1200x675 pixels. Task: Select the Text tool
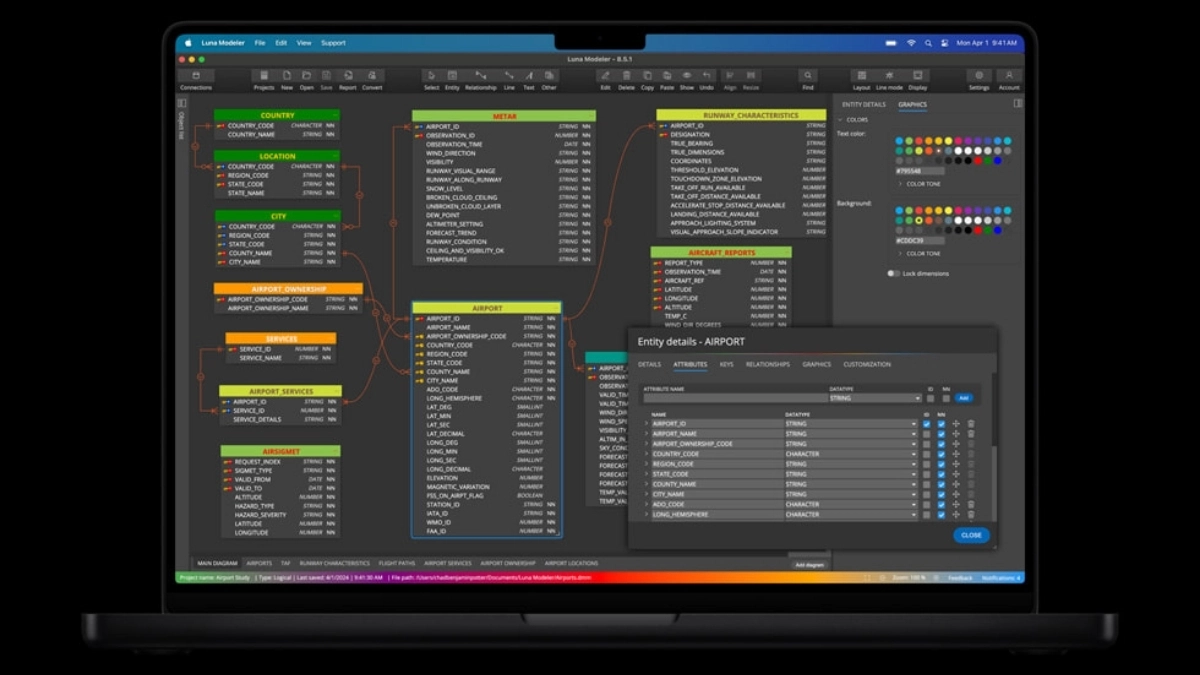(x=528, y=75)
